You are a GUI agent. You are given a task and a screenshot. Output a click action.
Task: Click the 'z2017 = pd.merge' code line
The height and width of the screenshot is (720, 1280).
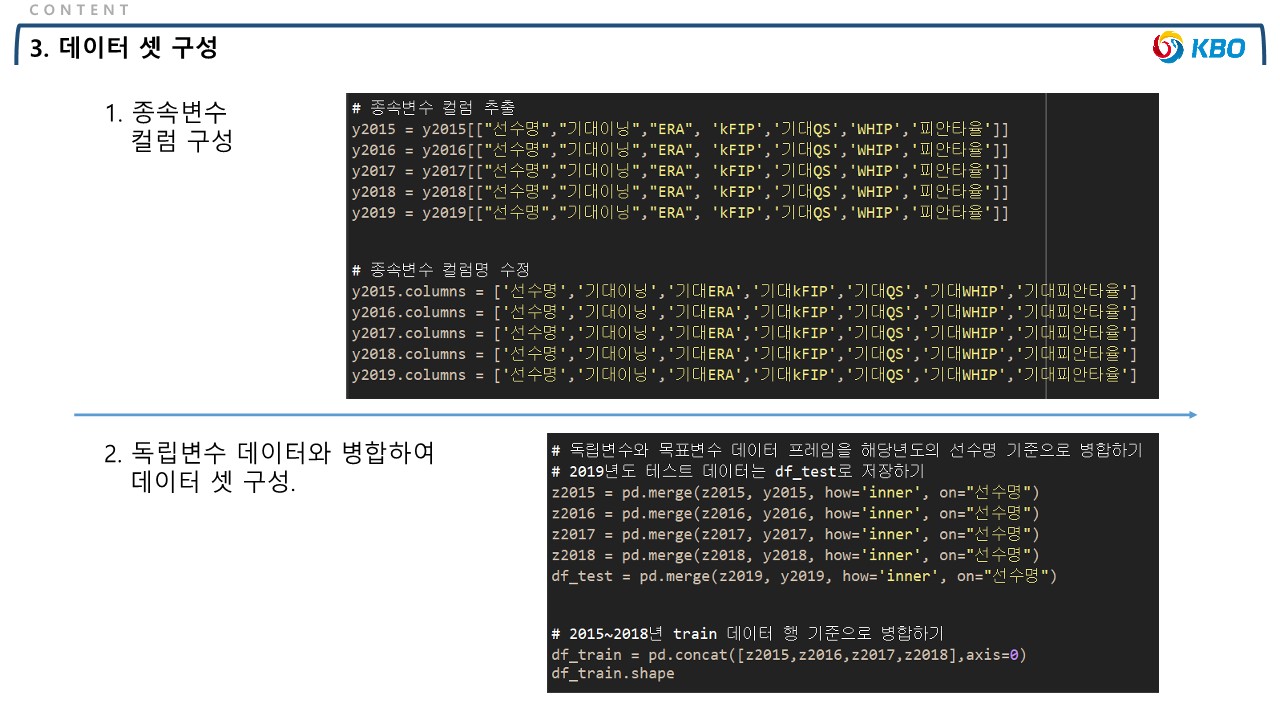pyautogui.click(x=795, y=534)
